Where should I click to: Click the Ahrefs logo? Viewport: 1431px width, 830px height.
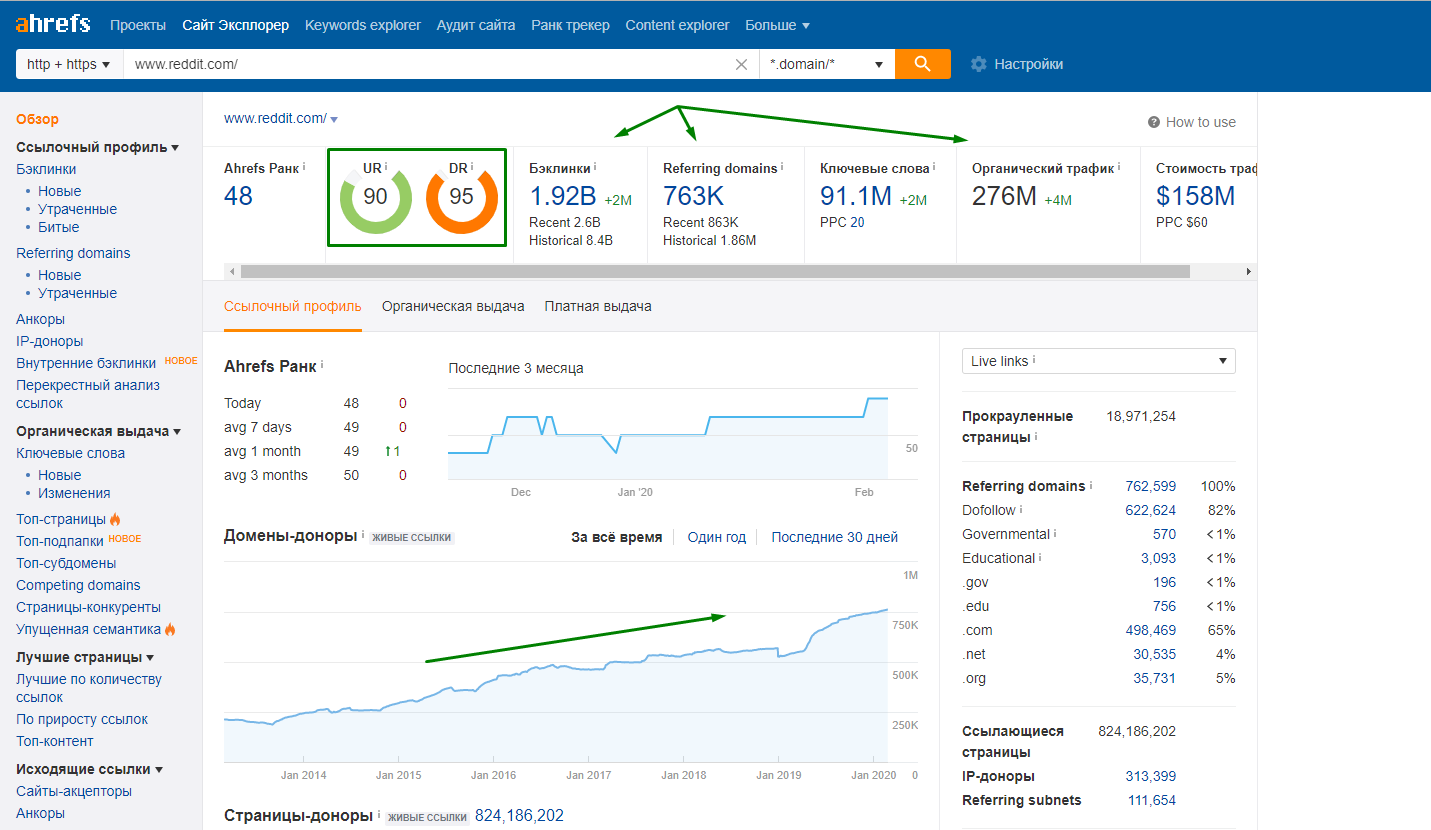coord(52,24)
